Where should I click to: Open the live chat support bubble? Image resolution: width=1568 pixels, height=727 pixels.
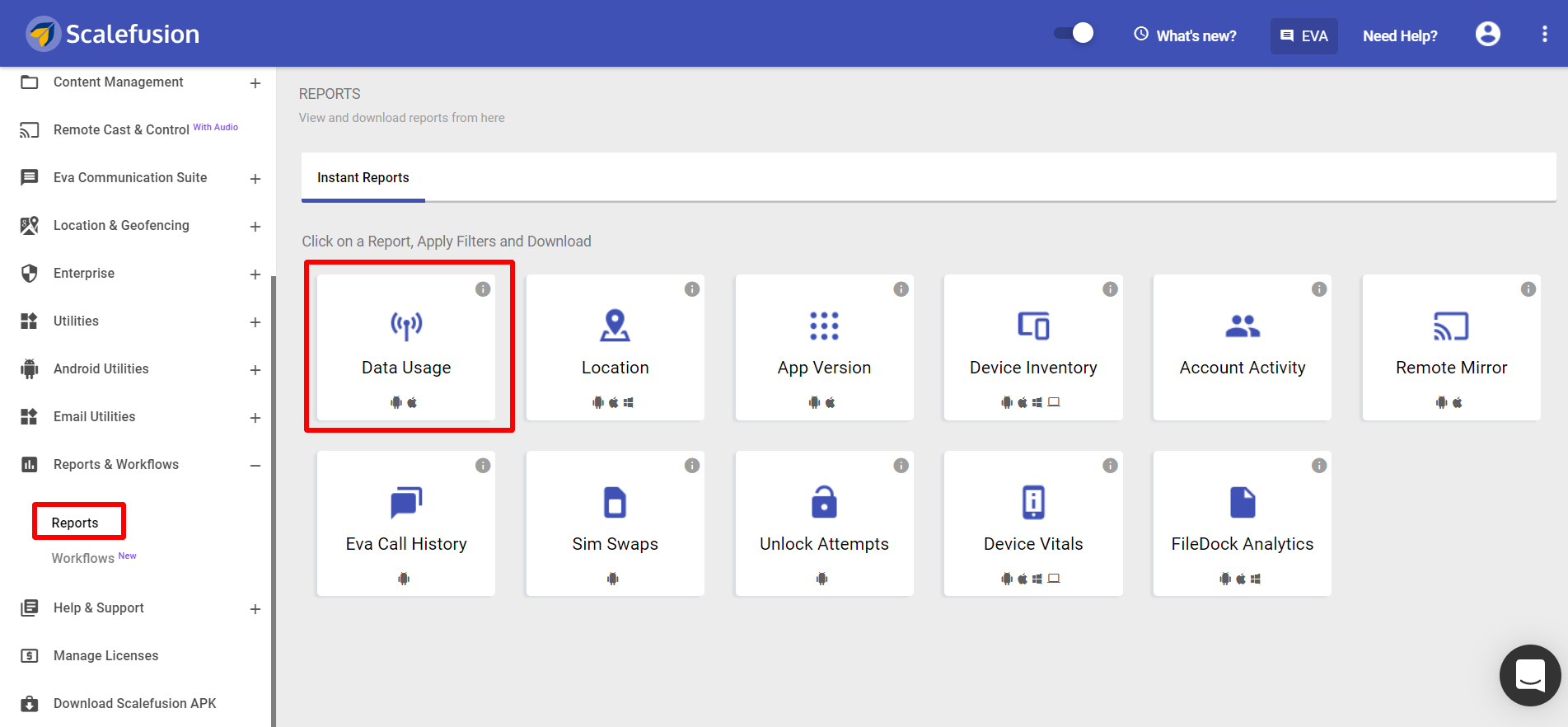click(1530, 675)
